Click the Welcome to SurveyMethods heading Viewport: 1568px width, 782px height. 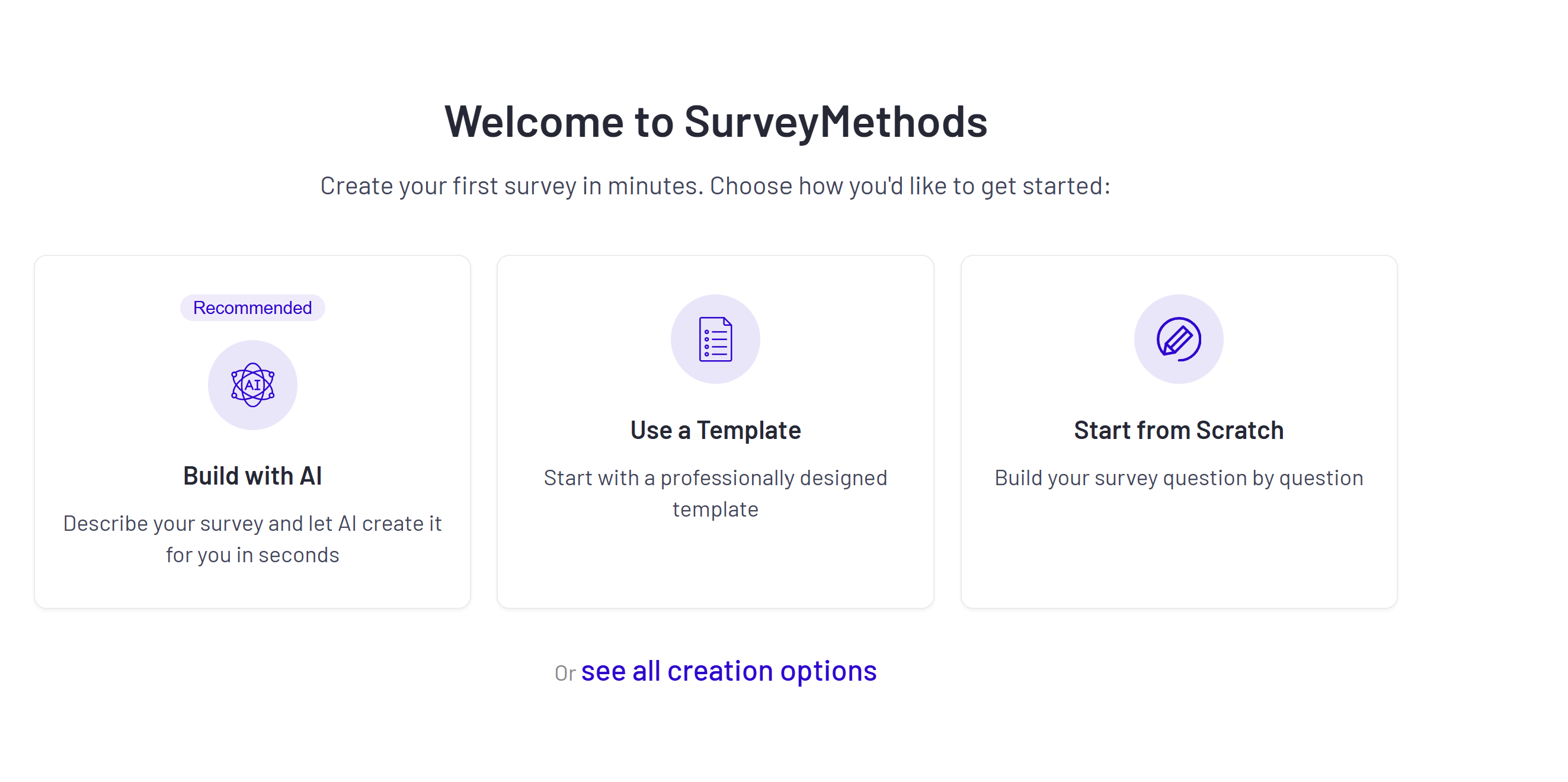(717, 121)
